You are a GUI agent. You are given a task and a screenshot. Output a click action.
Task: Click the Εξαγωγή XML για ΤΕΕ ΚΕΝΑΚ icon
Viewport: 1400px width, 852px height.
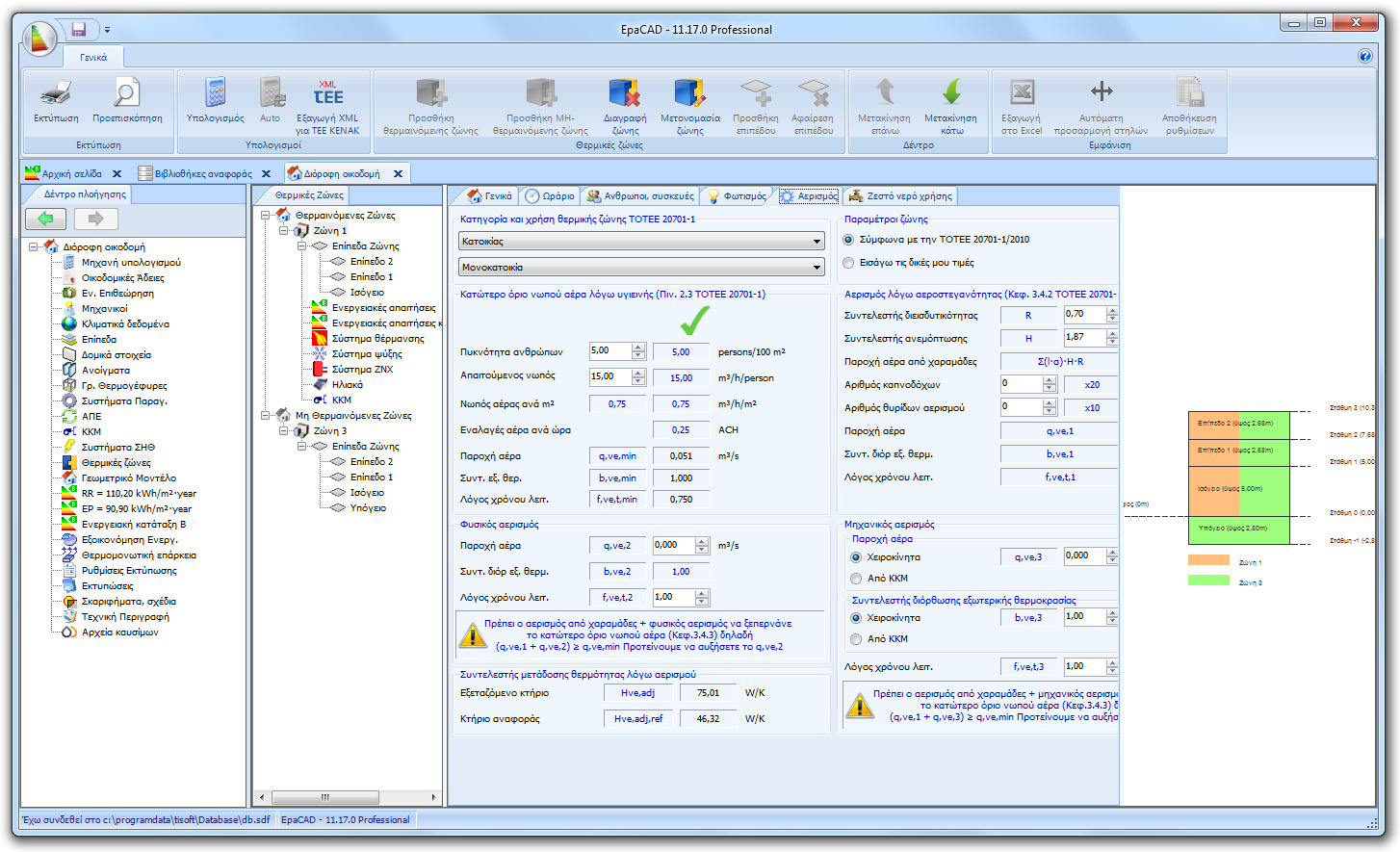point(326,106)
